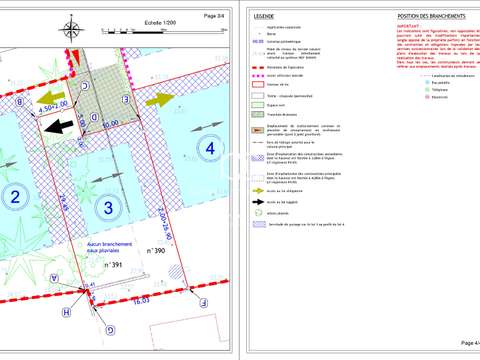The image size is (480, 360).
Task: Click the 'Page 4' label at bottom right
Action: click(470, 343)
